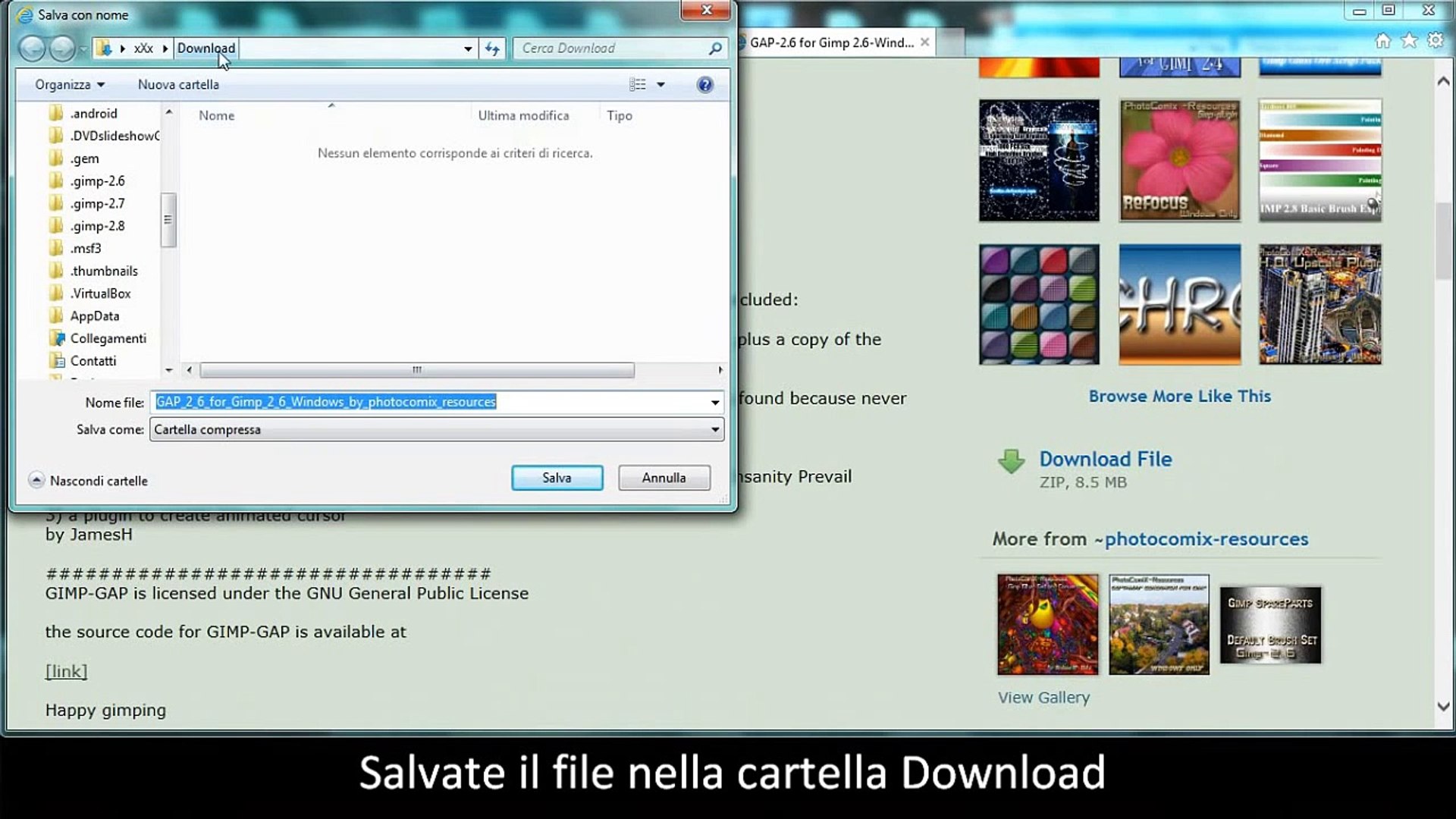Open the browser Tools gear
This screenshot has width=1456, height=819.
coord(1435,41)
